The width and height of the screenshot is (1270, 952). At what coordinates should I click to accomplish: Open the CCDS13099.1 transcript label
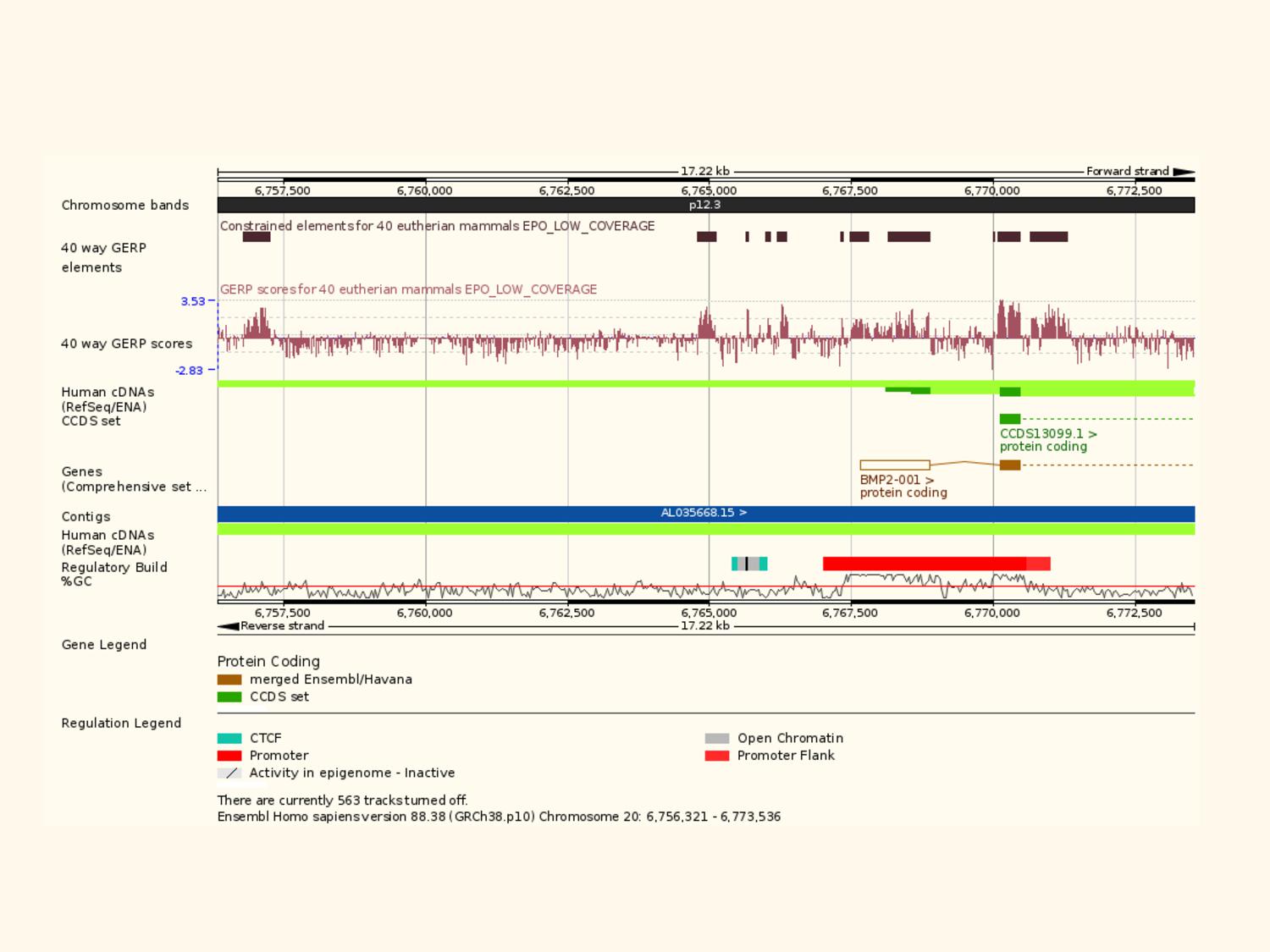1048,433
